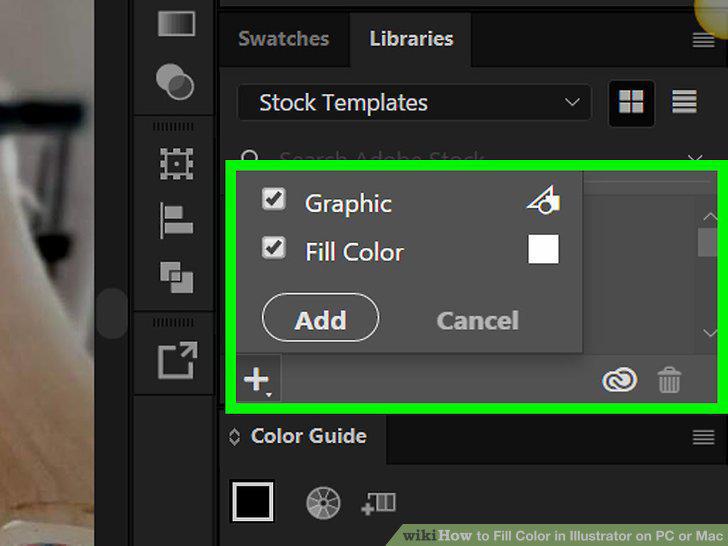728x546 pixels.
Task: Open the Transform panel icon
Action: click(176, 164)
